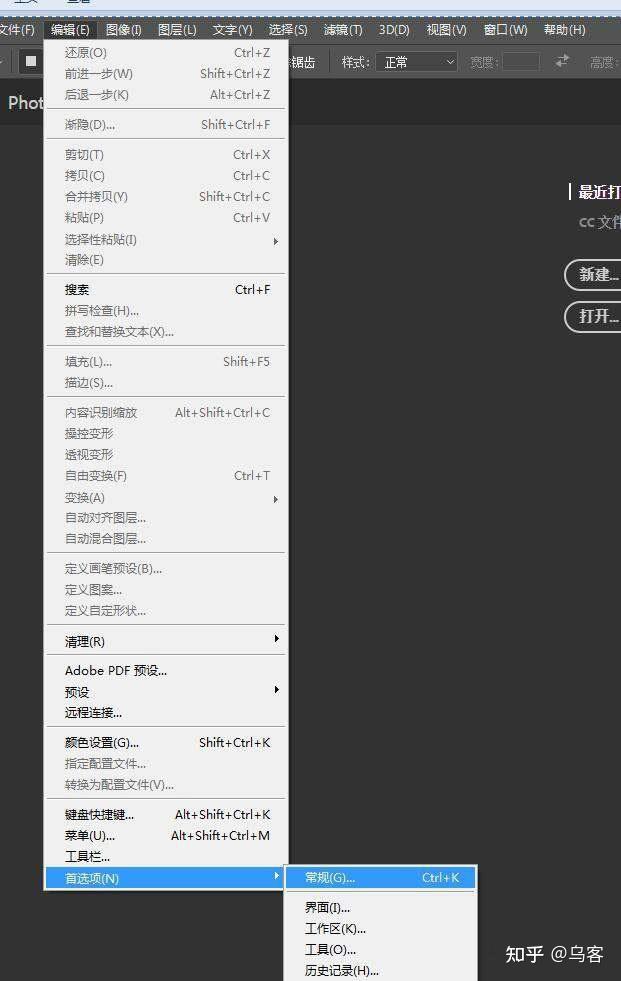
Task: Open the 文件(F) menu
Action: coord(17,29)
